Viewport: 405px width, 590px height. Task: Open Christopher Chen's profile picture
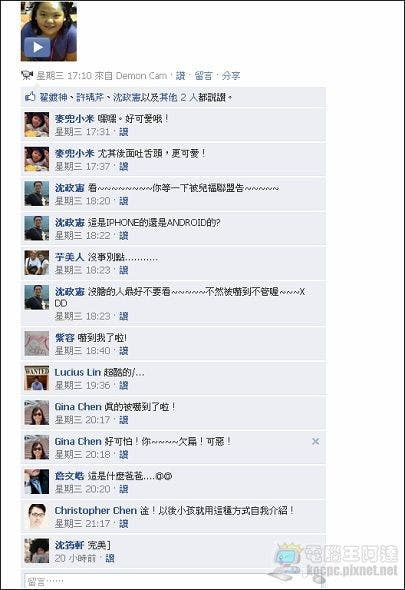(x=37, y=516)
